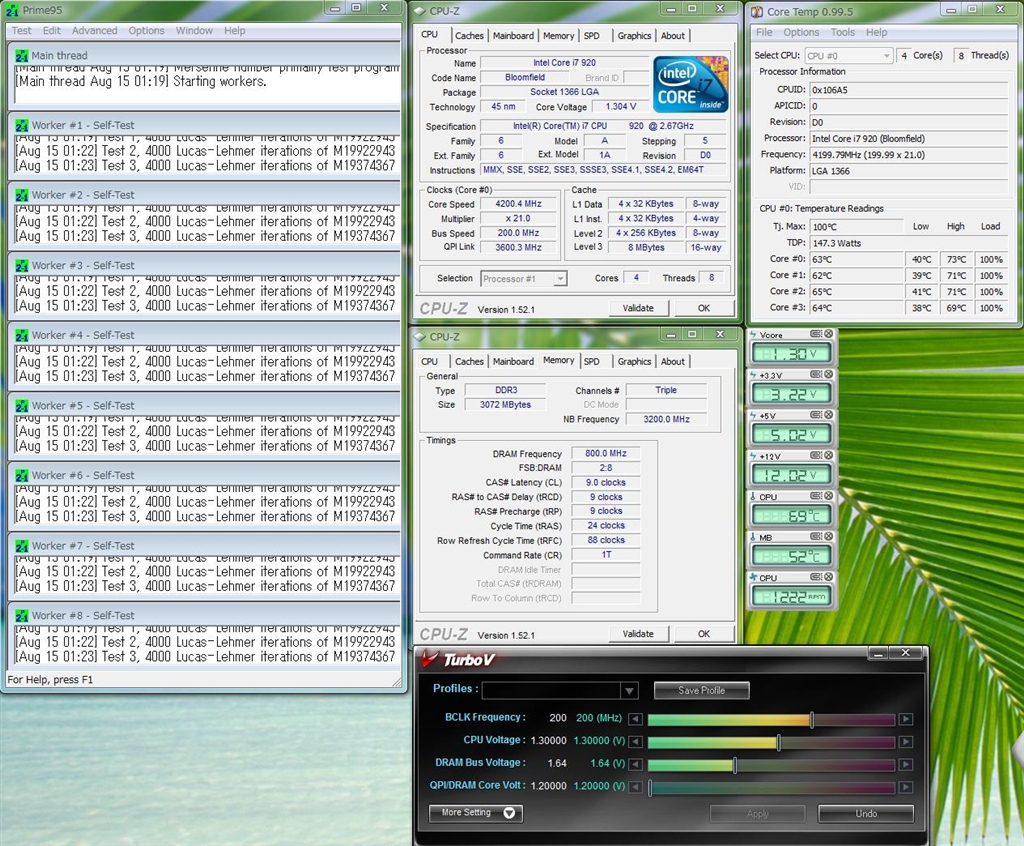
Task: Click Validate in the top CPU-Z window
Action: pyautogui.click(x=638, y=308)
